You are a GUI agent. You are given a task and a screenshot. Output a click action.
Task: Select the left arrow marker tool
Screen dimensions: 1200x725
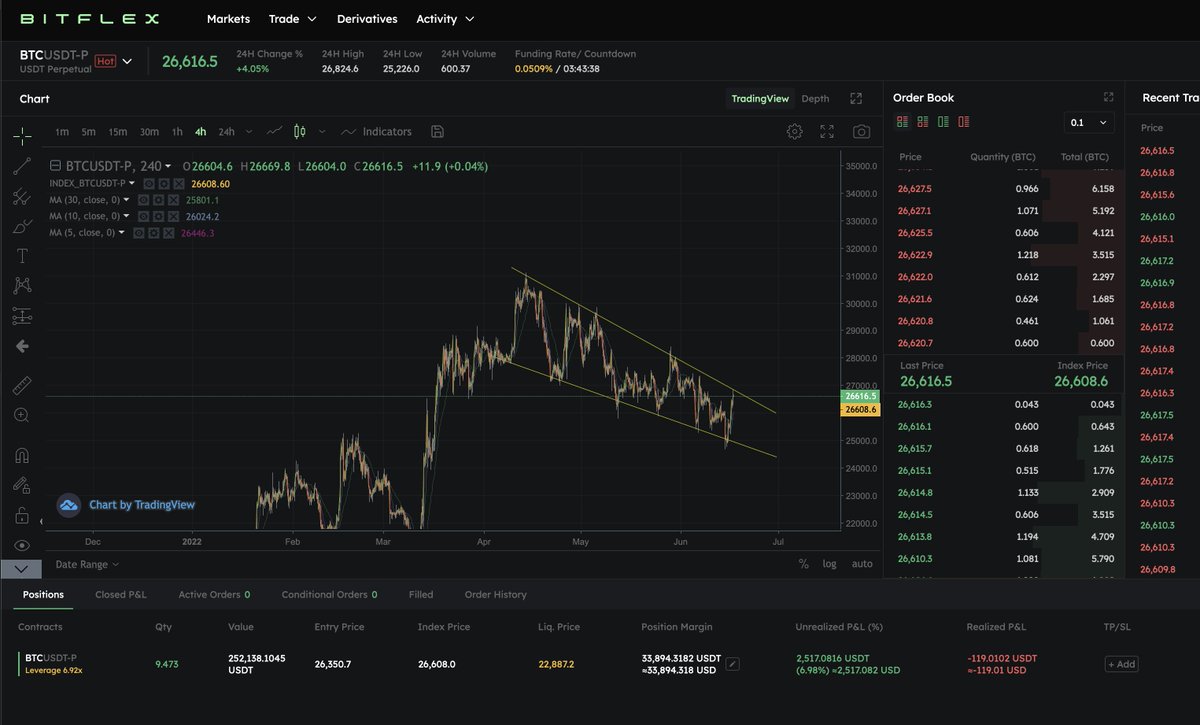coord(22,346)
